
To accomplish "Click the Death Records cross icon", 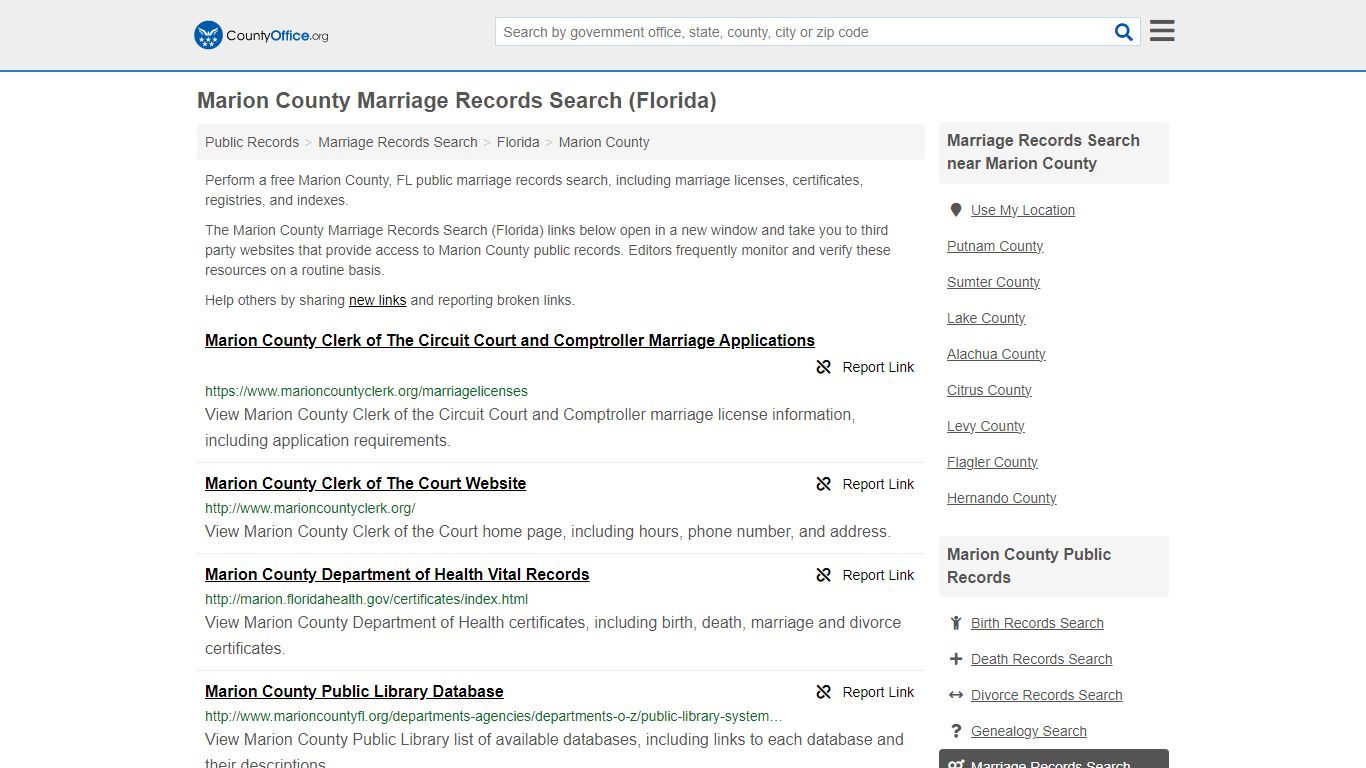I will [956, 659].
